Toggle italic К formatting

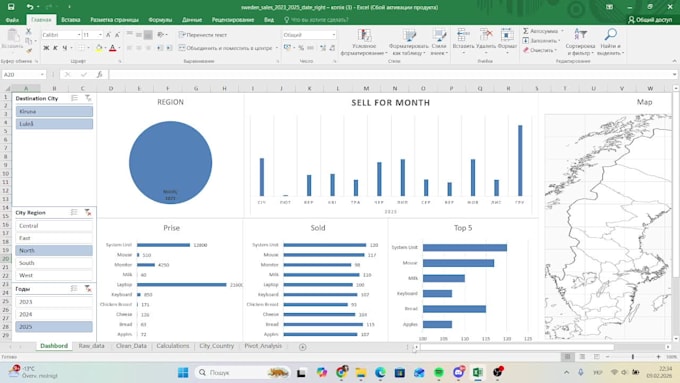click(x=56, y=48)
